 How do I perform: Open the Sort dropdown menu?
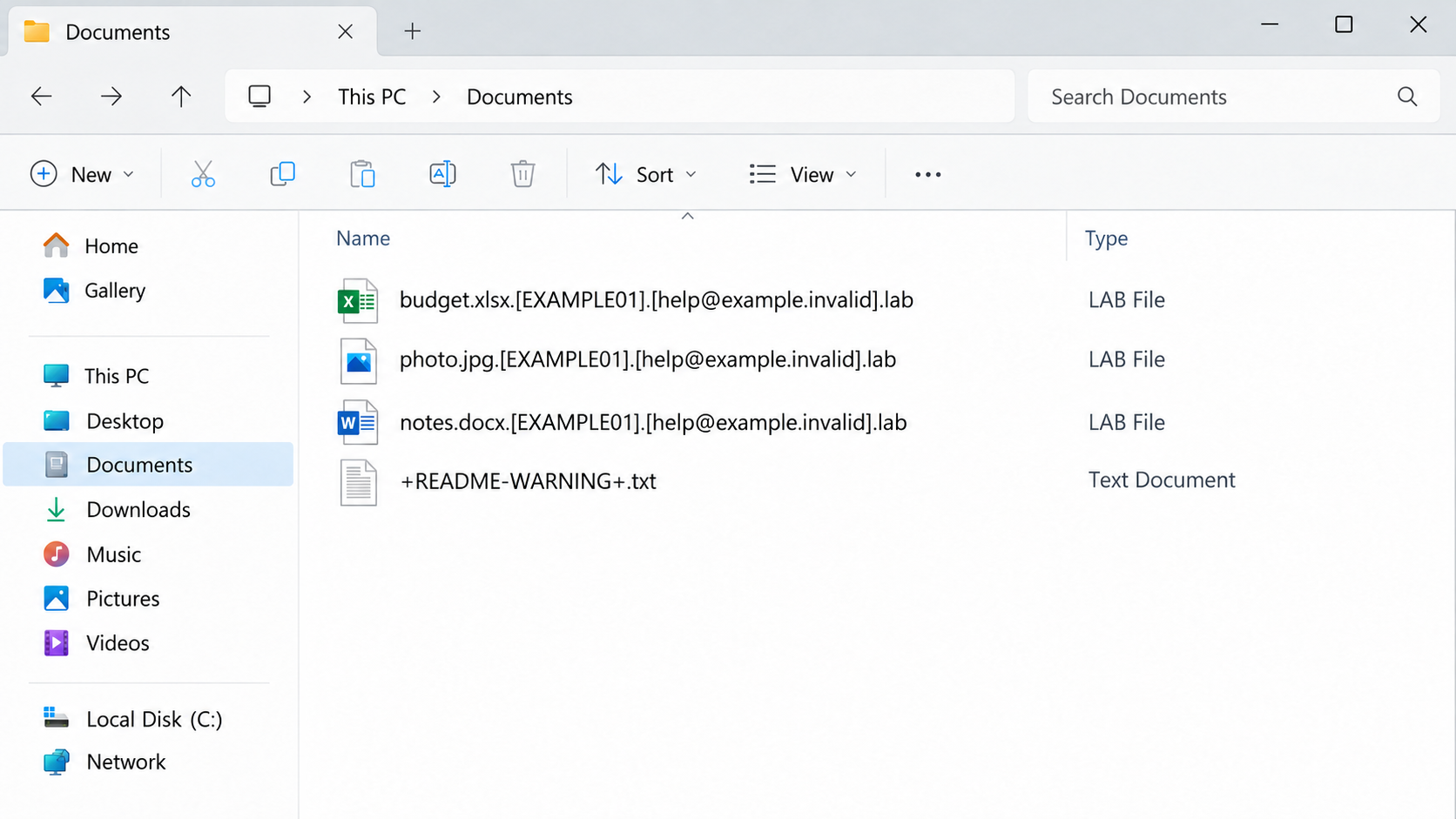[646, 174]
